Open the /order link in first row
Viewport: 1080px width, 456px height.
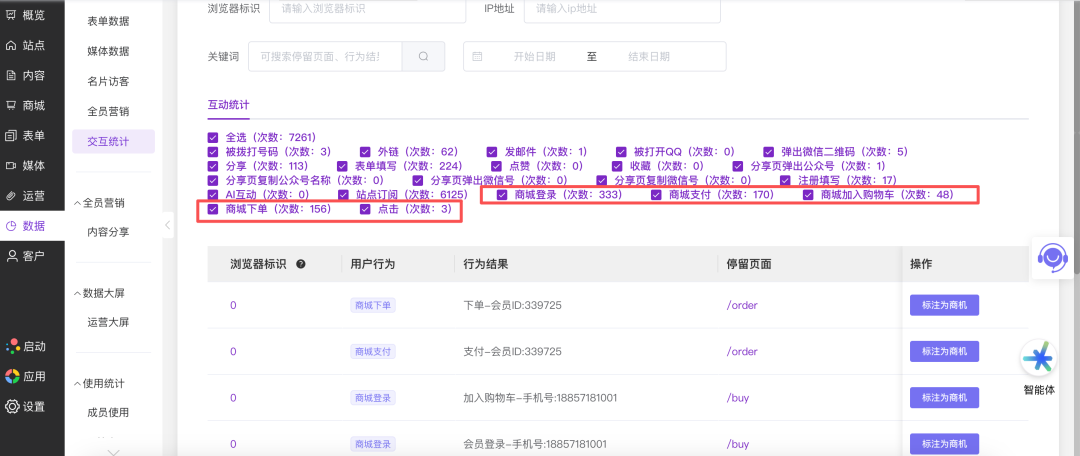click(742, 305)
